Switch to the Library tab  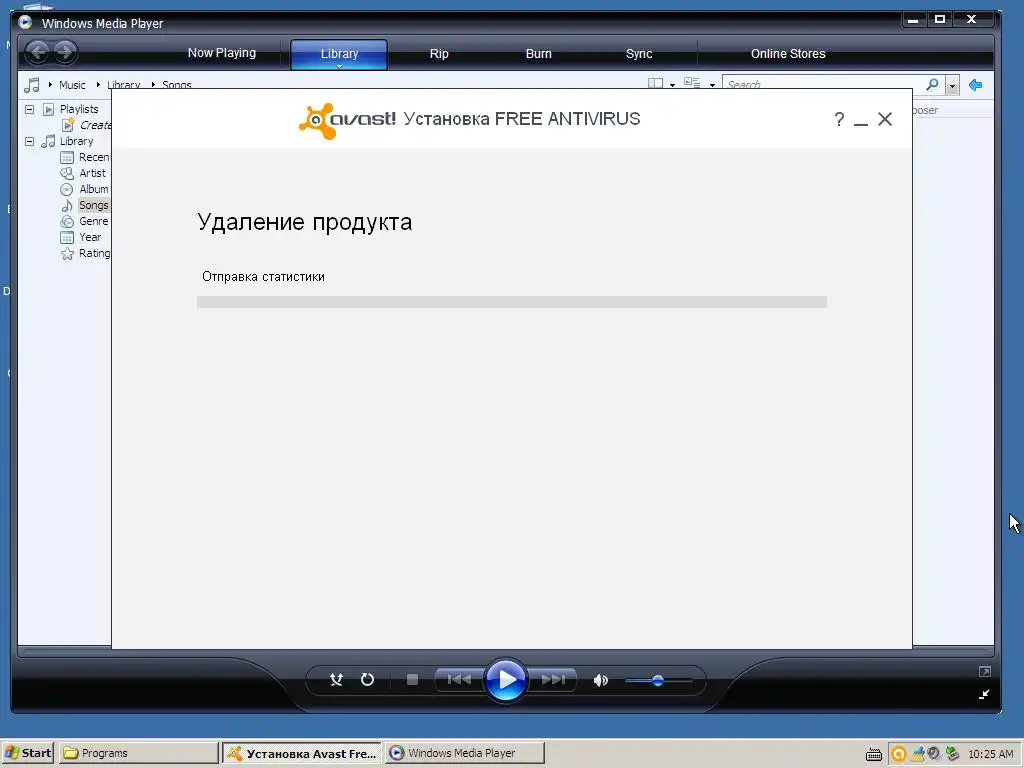pyautogui.click(x=339, y=54)
